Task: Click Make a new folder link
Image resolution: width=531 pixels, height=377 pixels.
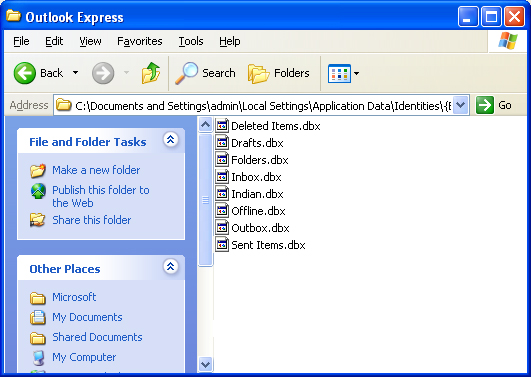Action: click(96, 170)
